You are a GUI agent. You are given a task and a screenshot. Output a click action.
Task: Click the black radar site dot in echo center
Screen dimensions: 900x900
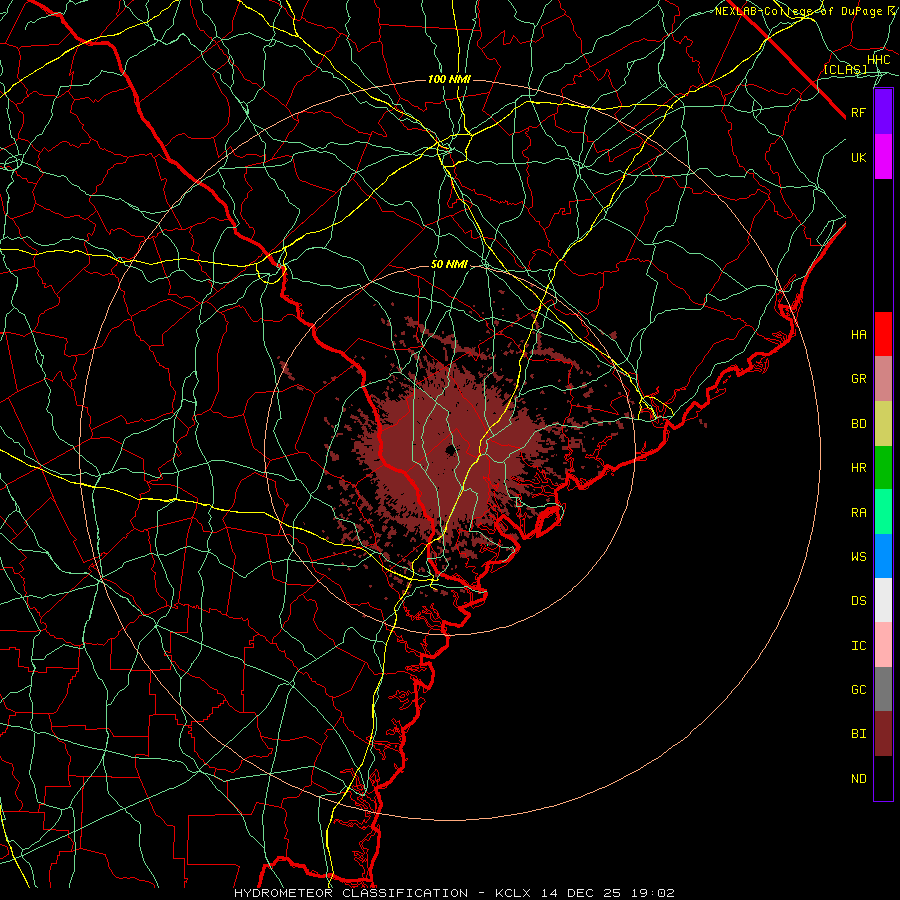(451, 449)
